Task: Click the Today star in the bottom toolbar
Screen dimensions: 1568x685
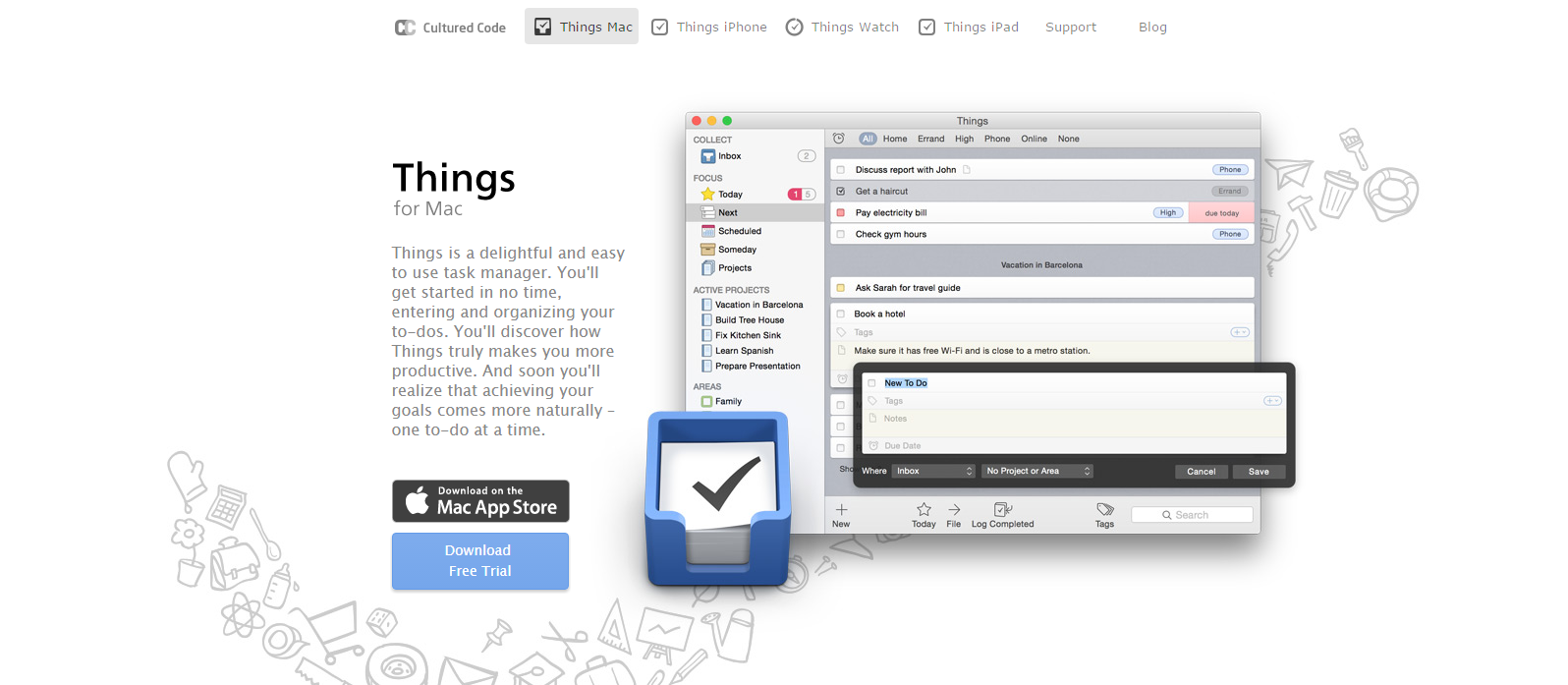Action: [924, 509]
